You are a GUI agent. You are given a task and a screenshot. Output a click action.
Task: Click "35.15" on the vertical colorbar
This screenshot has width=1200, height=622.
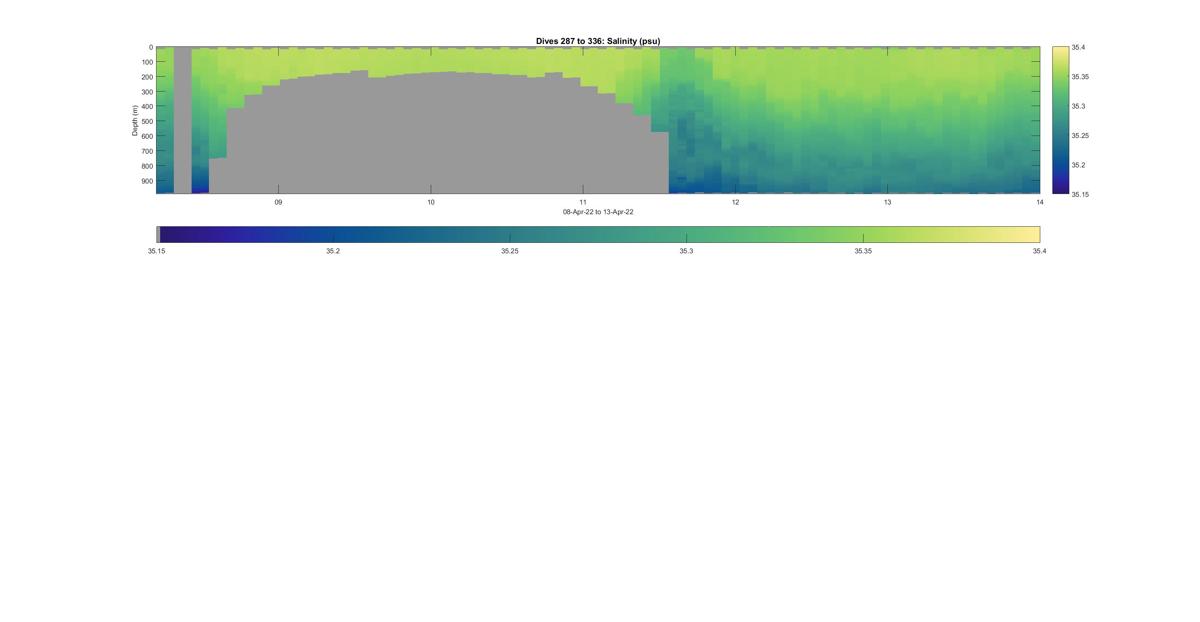1080,194
